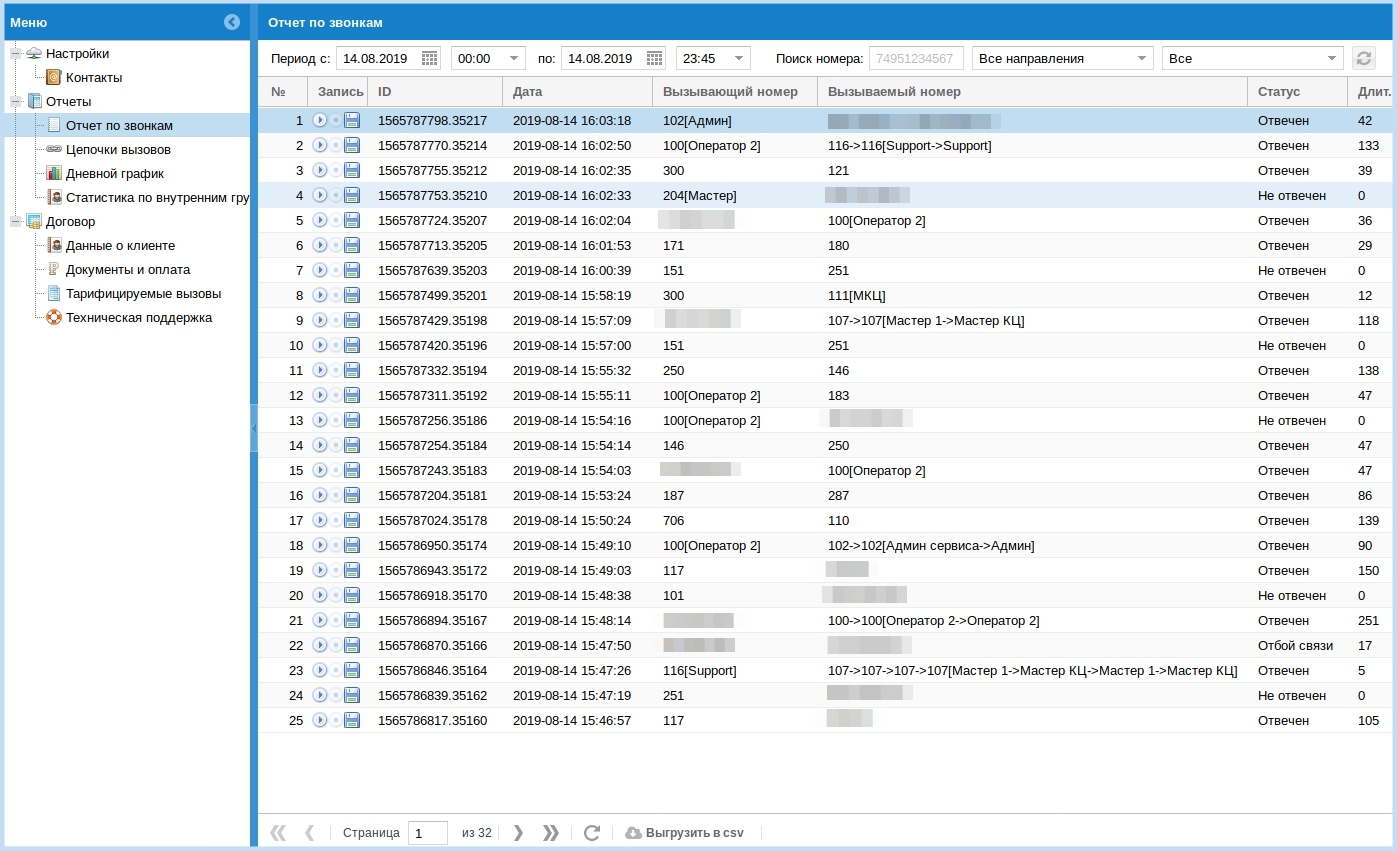Collapse the Меню side panel arrow
This screenshot has width=1397, height=851.
(x=232, y=22)
